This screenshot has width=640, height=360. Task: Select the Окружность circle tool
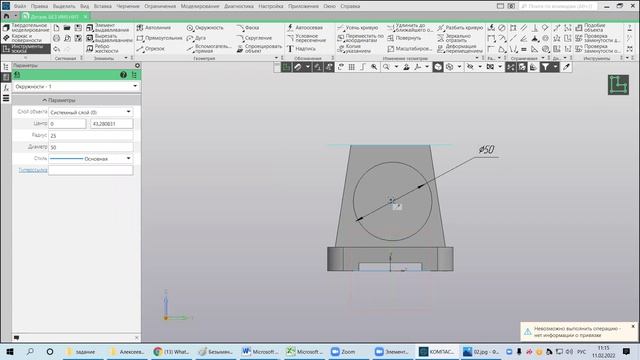205,27
